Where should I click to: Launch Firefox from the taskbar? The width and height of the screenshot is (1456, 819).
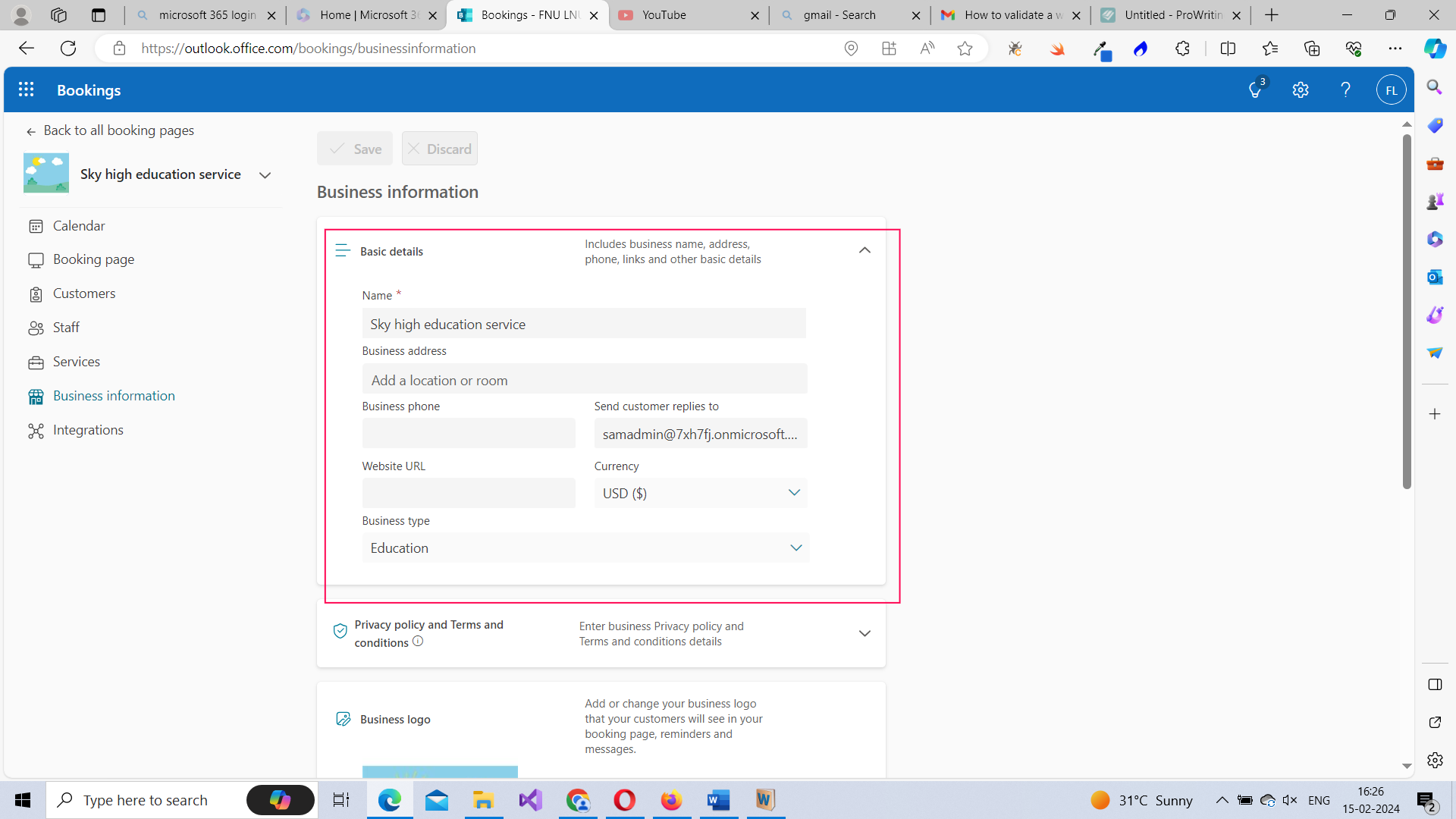(x=671, y=800)
